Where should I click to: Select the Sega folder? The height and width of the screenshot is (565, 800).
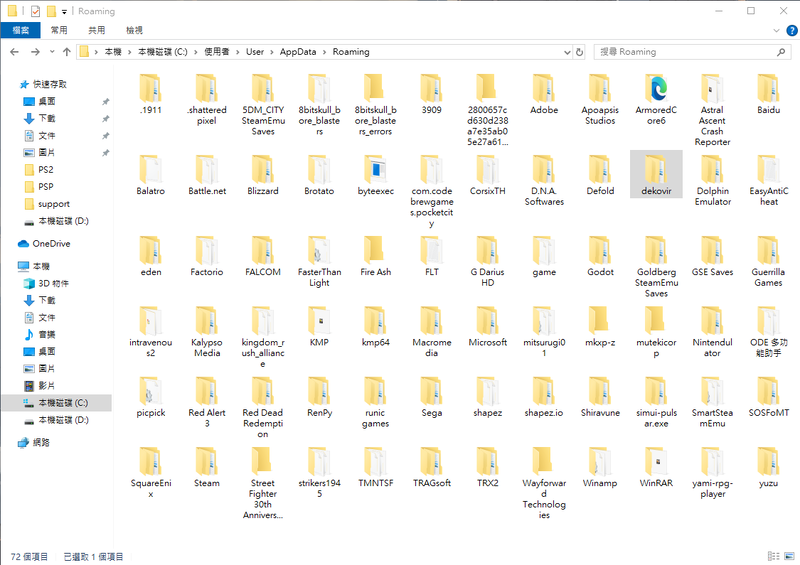tap(432, 397)
